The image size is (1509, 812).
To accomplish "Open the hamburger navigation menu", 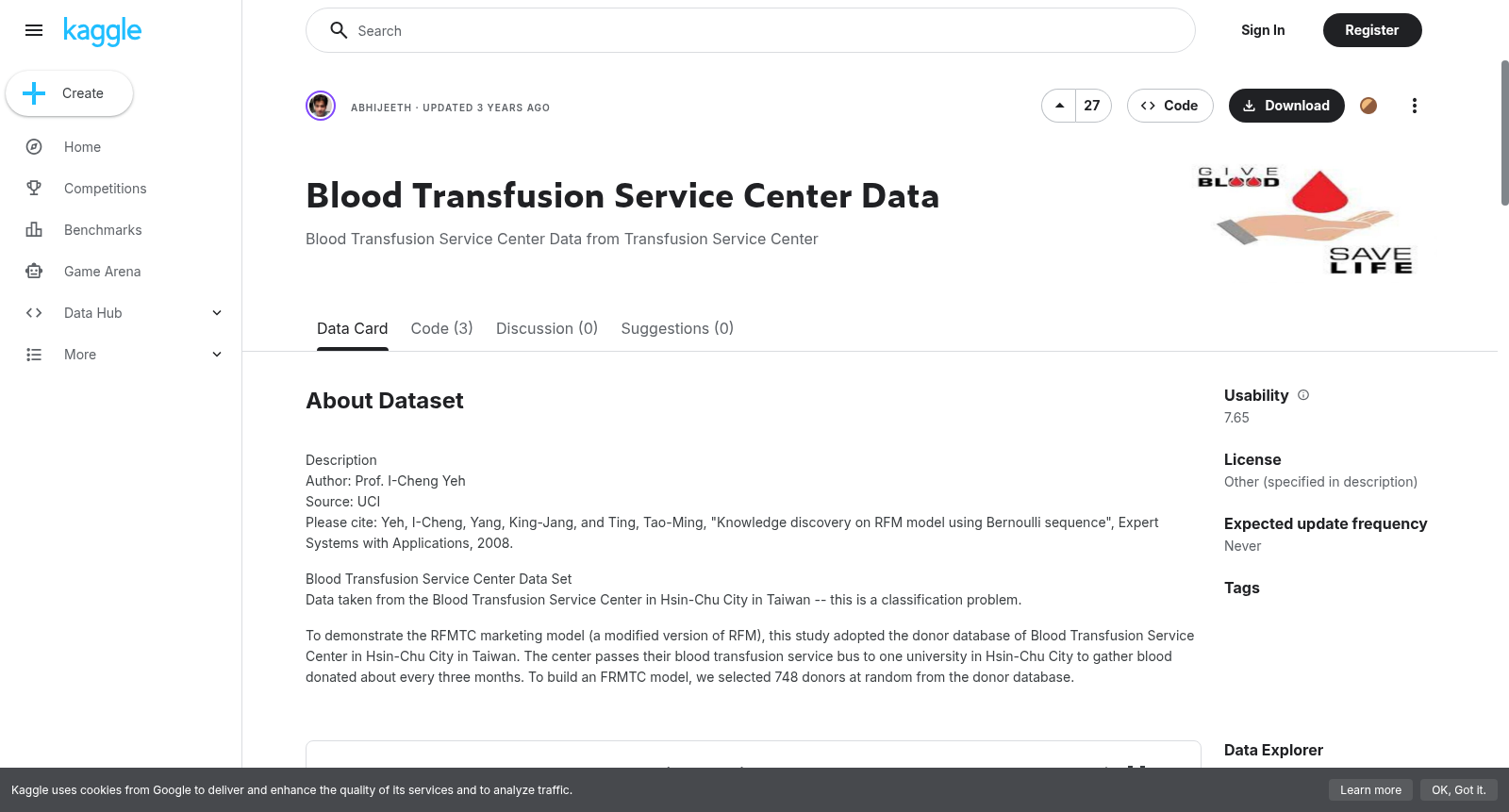I will [x=34, y=30].
